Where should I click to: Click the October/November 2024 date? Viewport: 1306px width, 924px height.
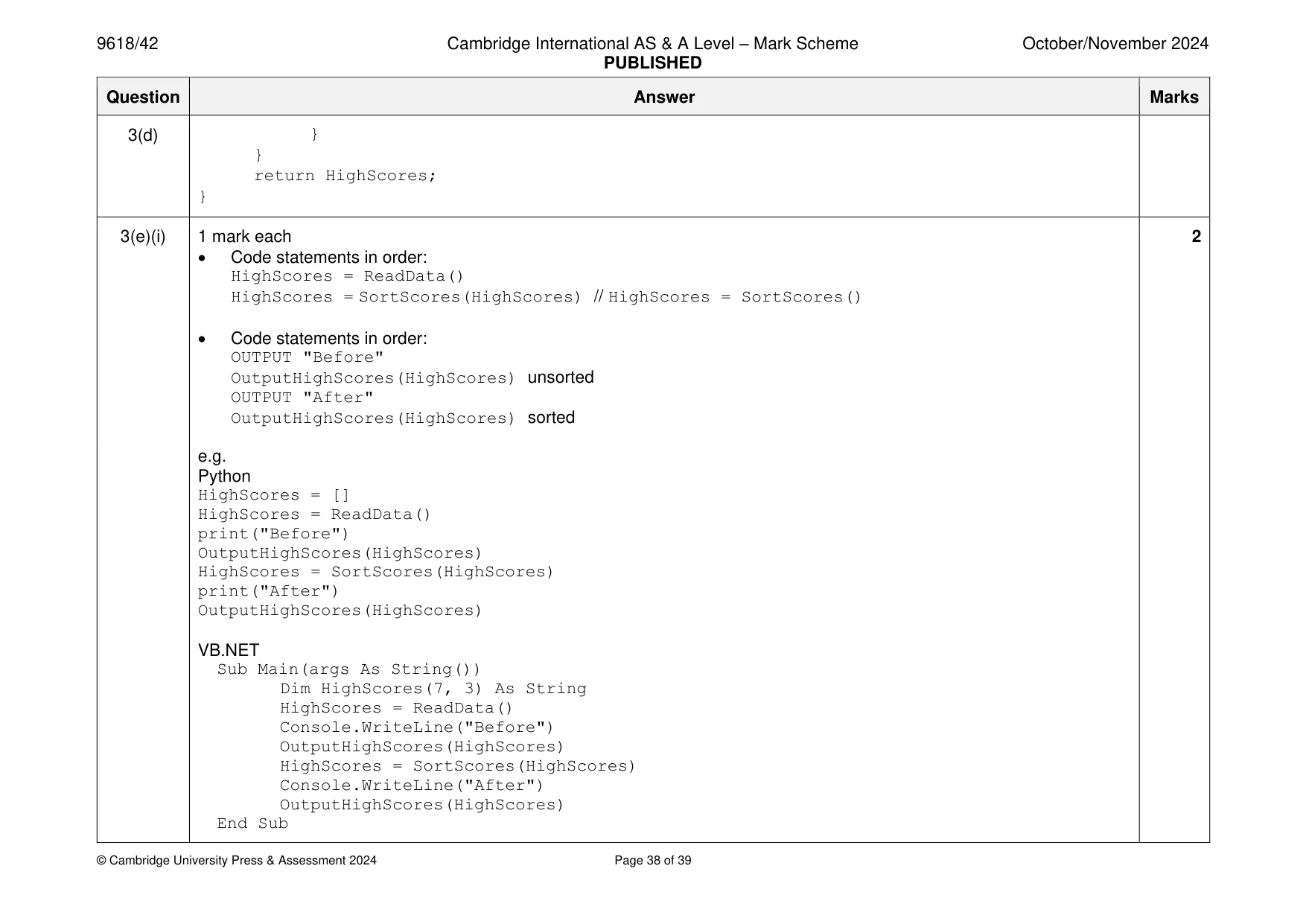point(1115,44)
